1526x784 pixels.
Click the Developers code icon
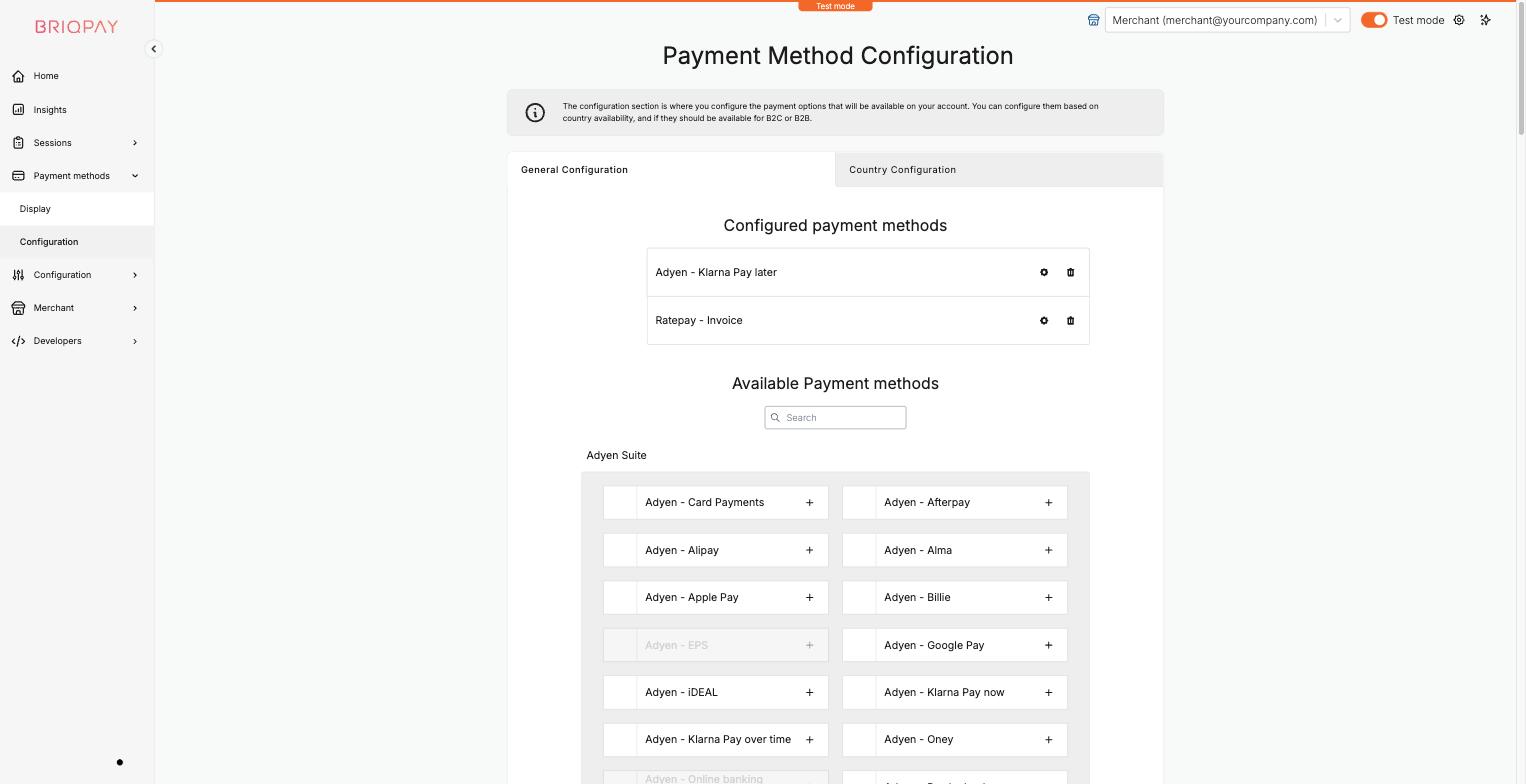pyautogui.click(x=18, y=341)
